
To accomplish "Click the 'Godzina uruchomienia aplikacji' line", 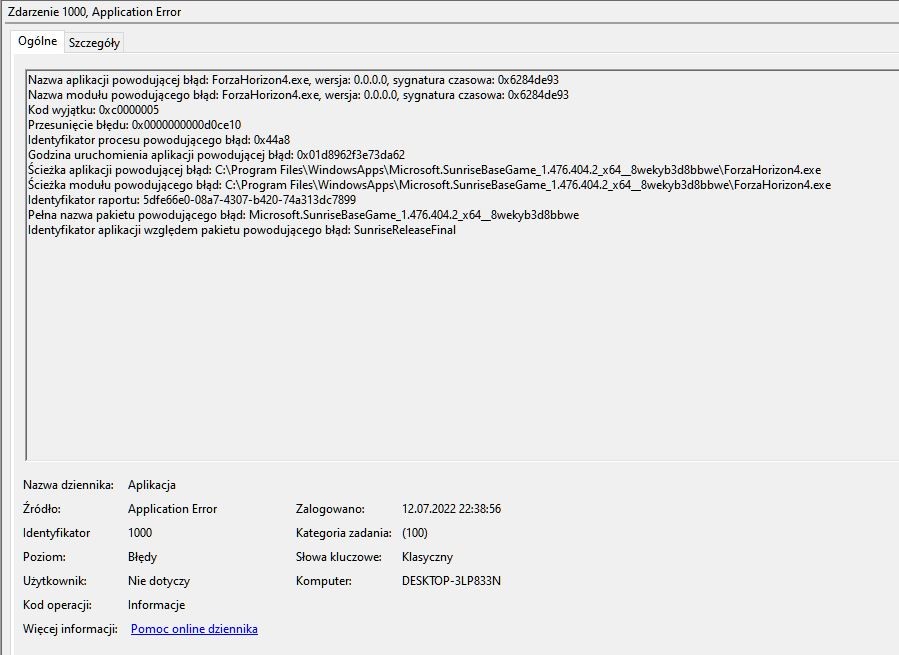I will (216, 155).
